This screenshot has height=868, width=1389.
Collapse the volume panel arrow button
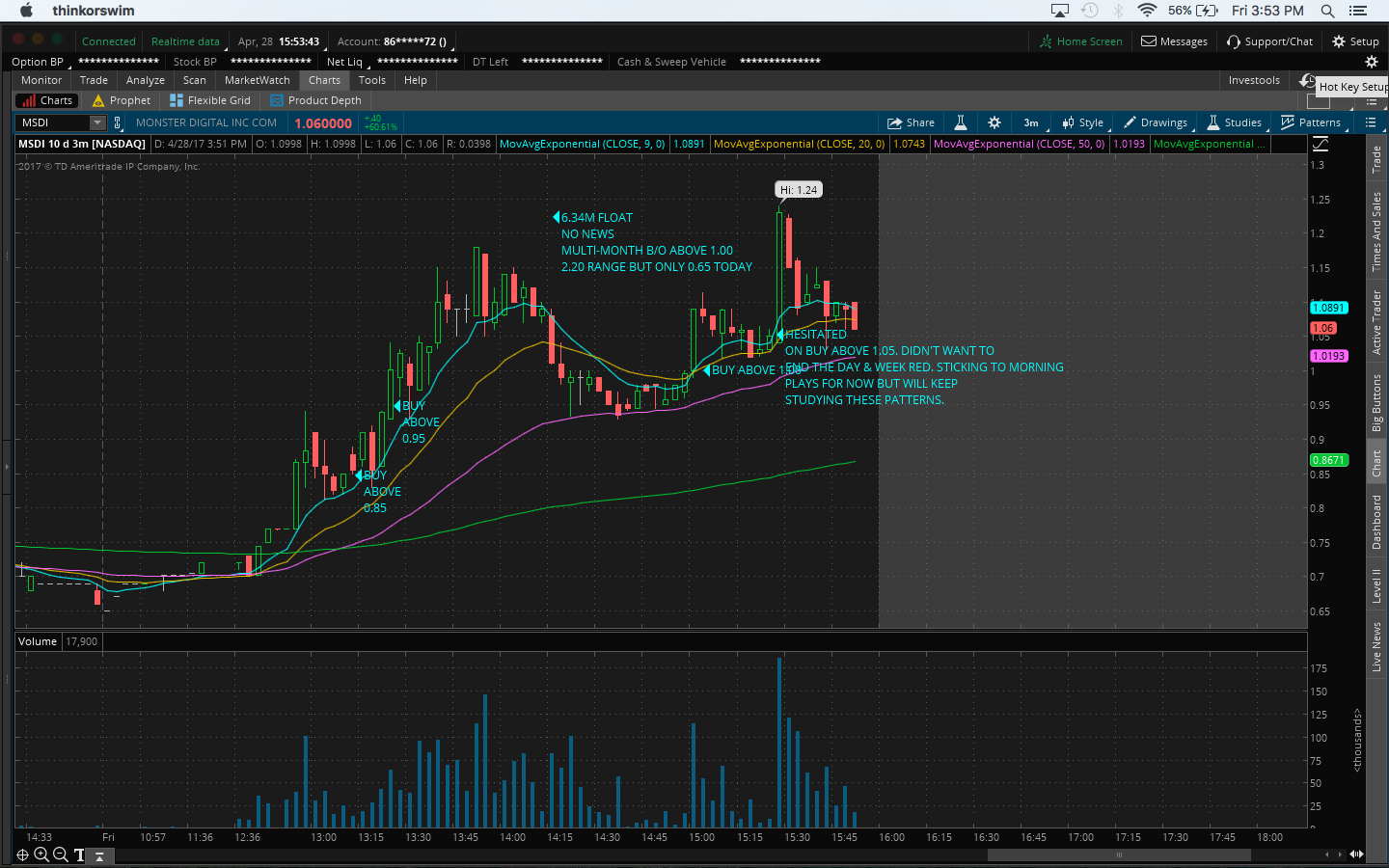99,855
